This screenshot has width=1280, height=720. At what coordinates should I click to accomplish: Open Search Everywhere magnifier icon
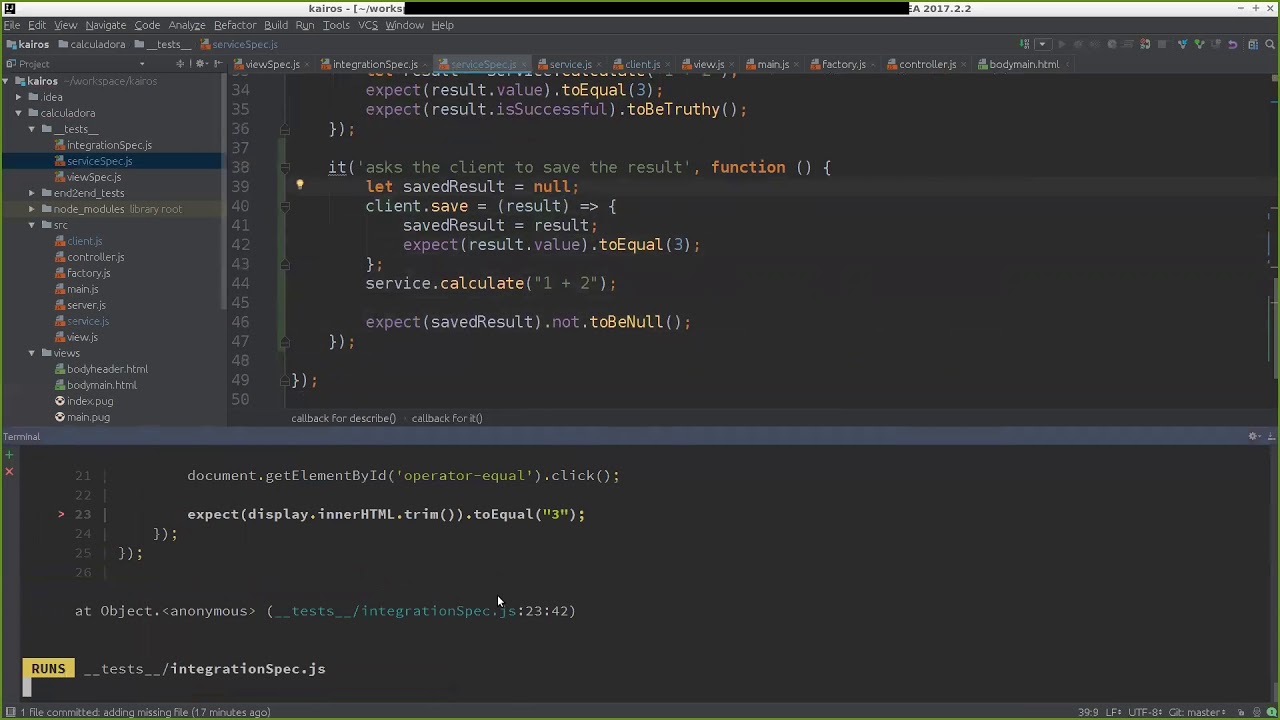point(1268,44)
